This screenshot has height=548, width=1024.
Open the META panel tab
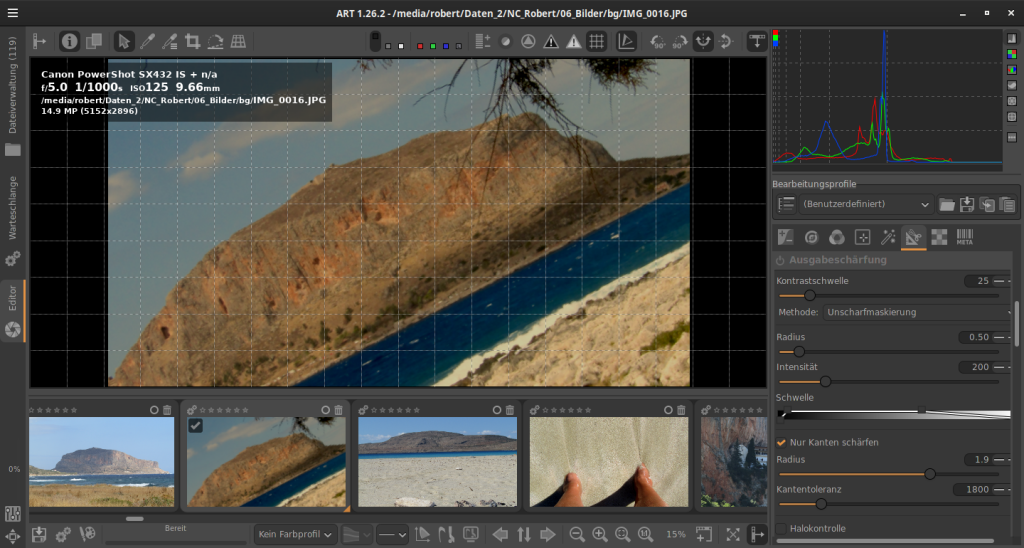click(x=965, y=237)
